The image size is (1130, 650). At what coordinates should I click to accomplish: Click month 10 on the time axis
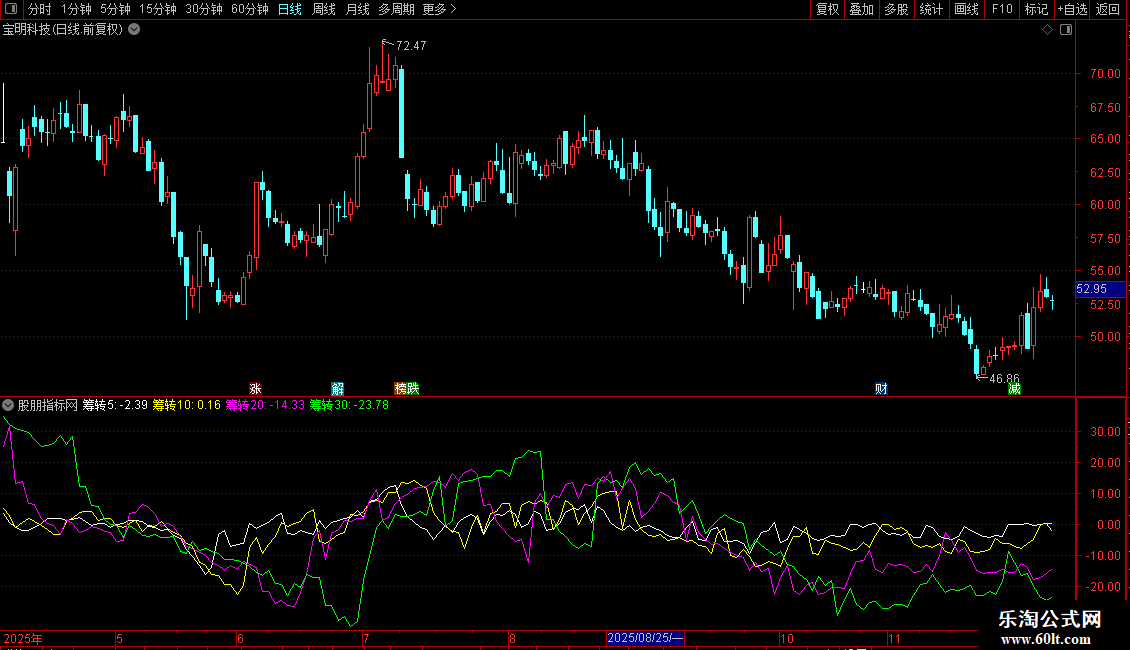[x=787, y=638]
